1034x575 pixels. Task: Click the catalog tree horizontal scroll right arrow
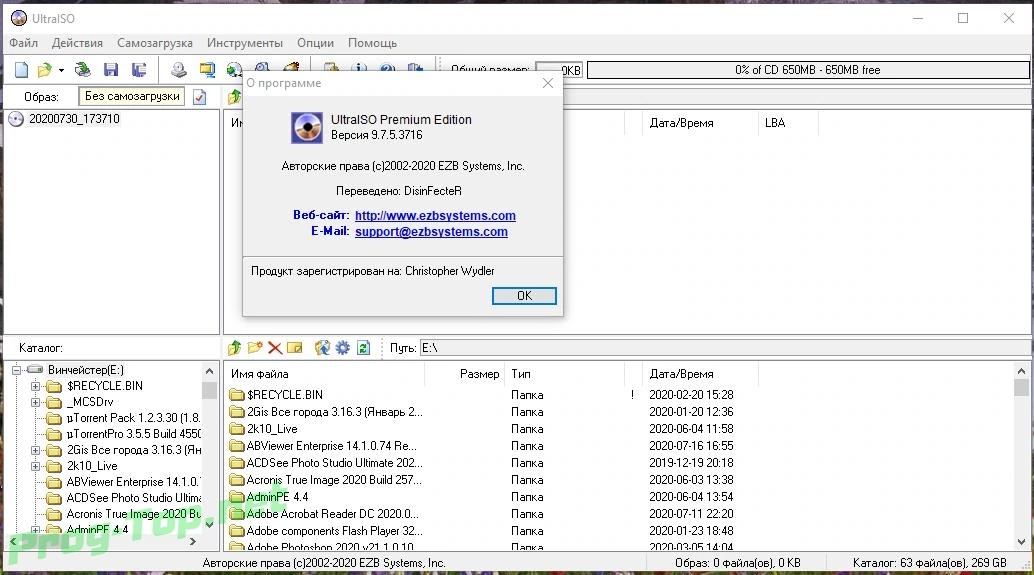tap(193, 541)
